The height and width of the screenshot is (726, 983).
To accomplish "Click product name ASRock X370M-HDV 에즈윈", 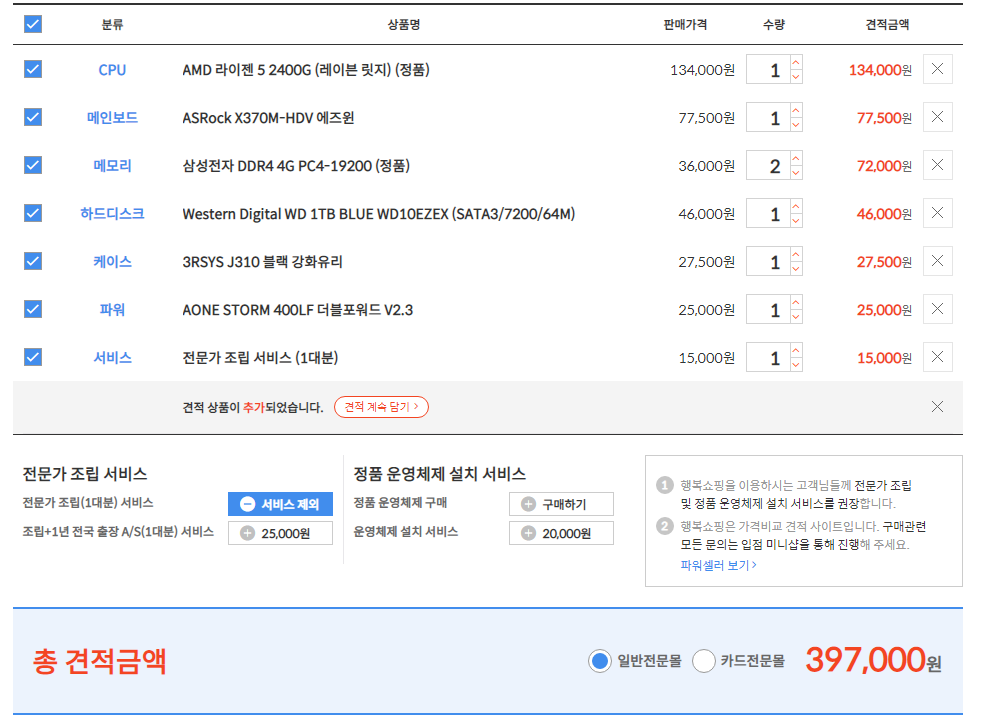I will 268,118.
